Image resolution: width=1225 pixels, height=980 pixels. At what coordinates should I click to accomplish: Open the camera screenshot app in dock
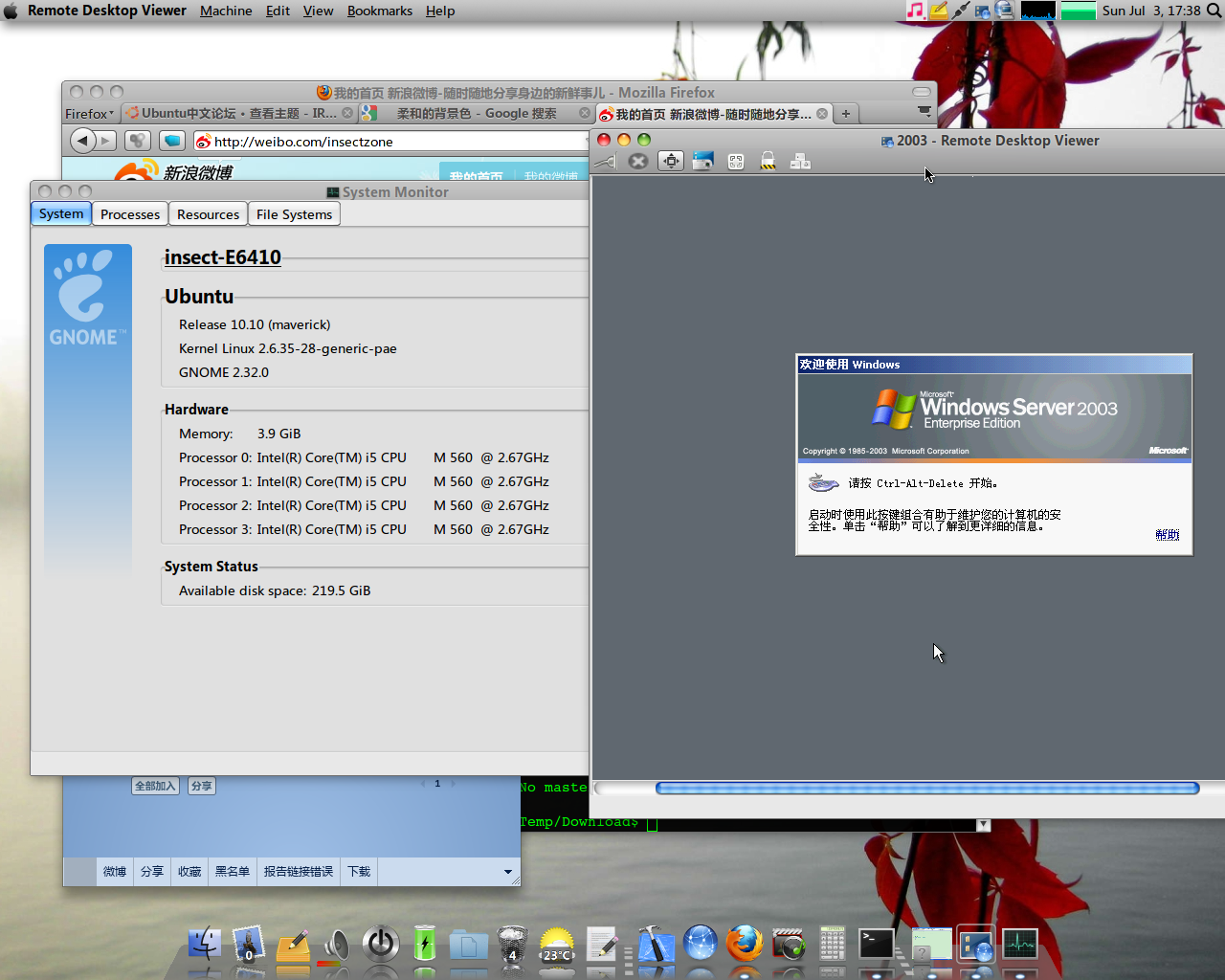[x=789, y=945]
